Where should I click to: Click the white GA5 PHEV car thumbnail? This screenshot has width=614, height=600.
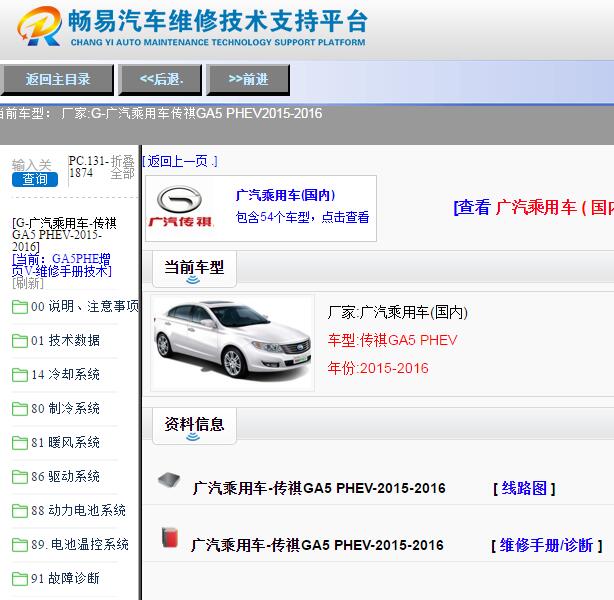[232, 342]
